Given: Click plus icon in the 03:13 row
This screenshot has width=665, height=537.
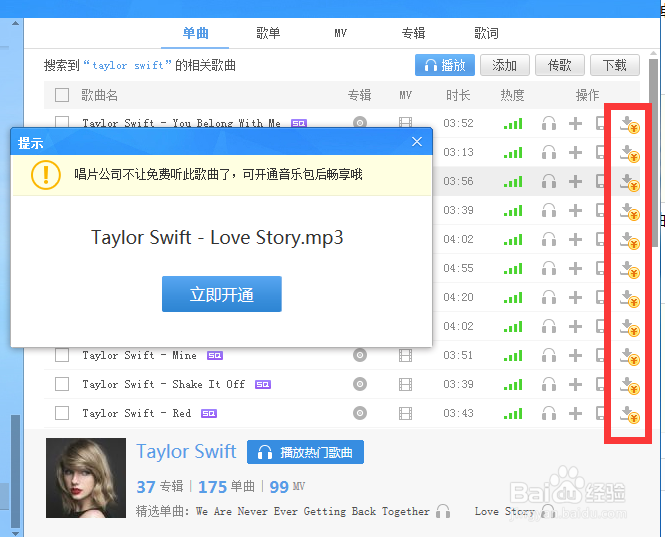Looking at the screenshot, I should pyautogui.click(x=575, y=152).
